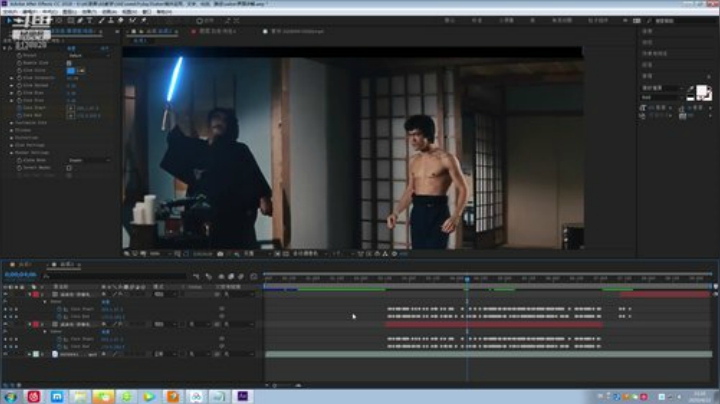Toggle transparency grid in the viewer

(286, 254)
